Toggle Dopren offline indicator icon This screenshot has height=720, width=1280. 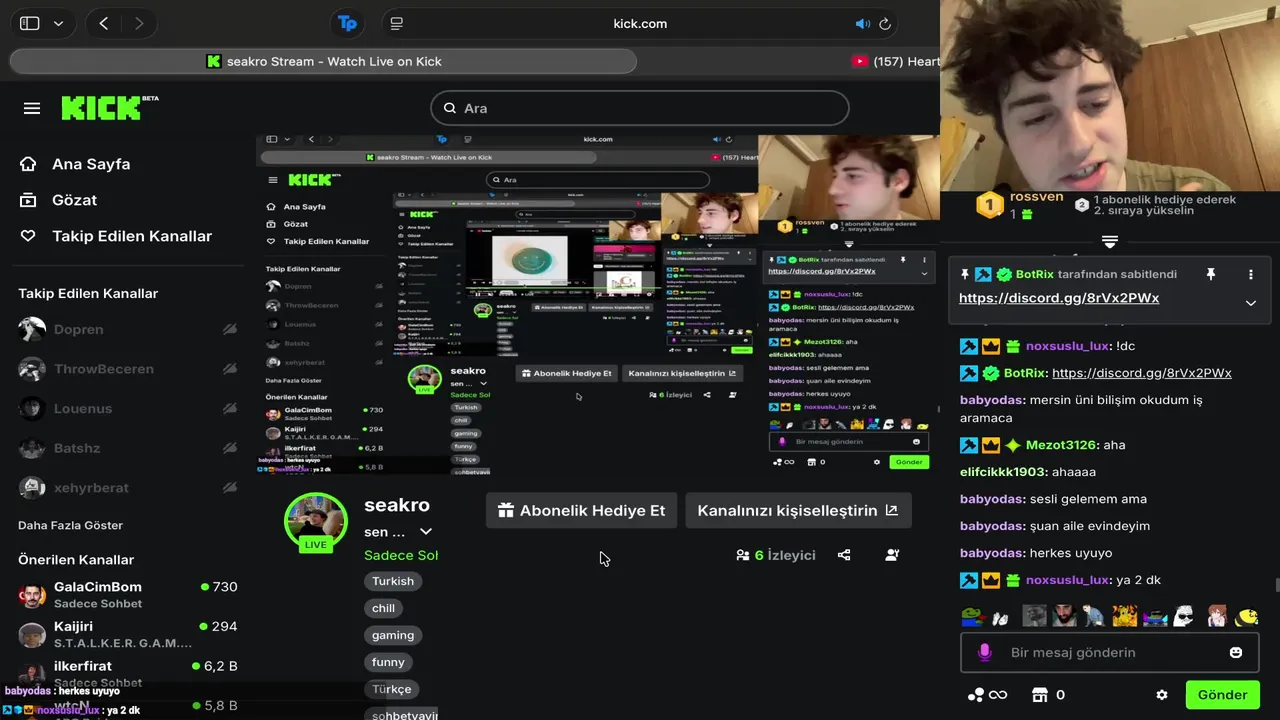pyautogui.click(x=230, y=329)
